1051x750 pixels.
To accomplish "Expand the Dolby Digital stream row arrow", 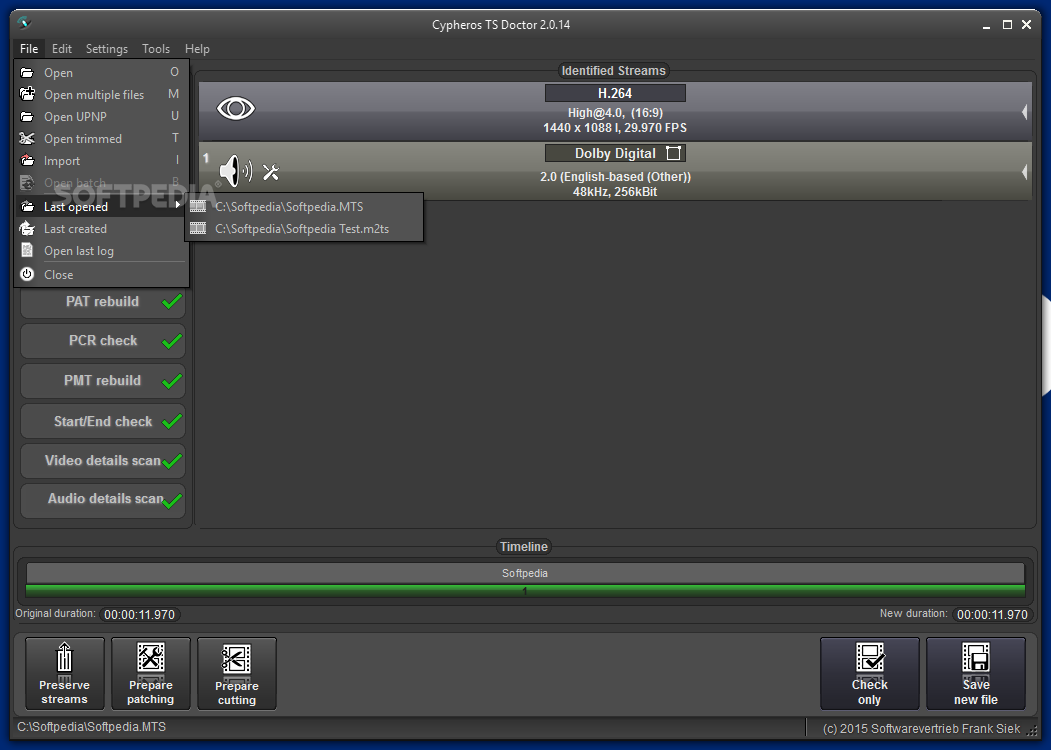I will (x=1024, y=172).
